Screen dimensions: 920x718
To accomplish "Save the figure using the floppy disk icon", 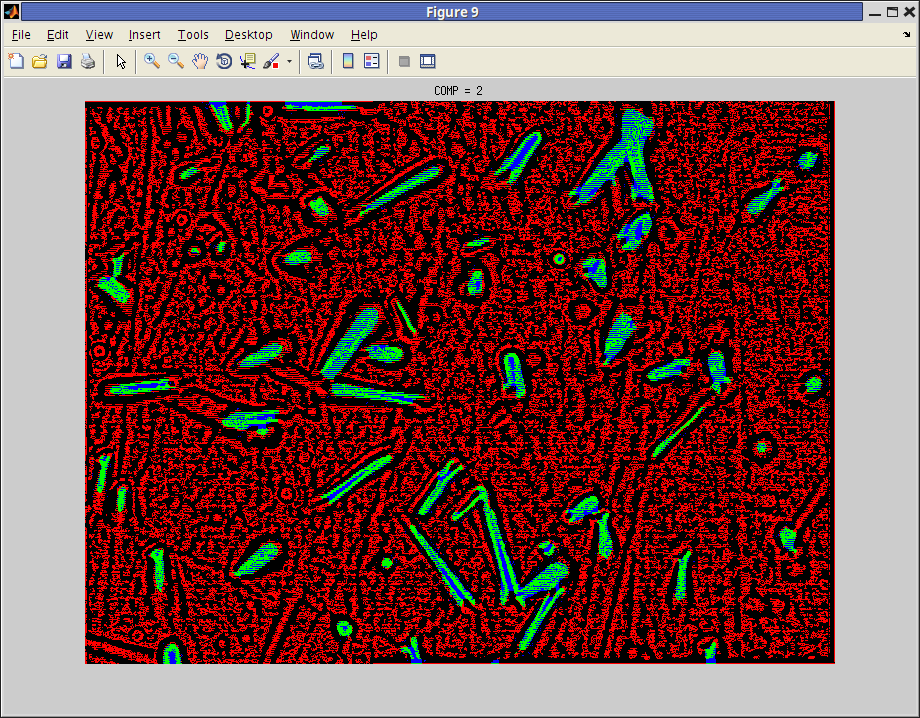I will (x=64, y=61).
